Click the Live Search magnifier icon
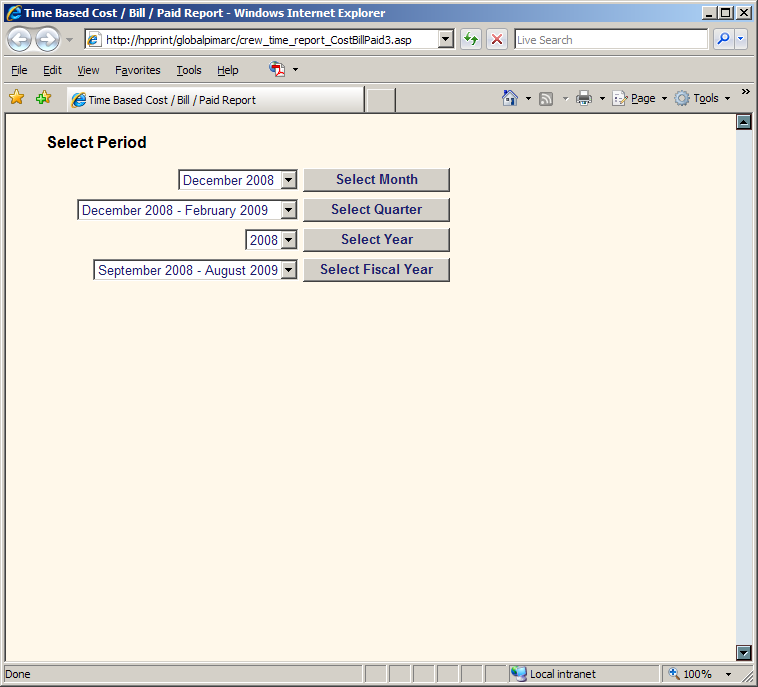 pyautogui.click(x=722, y=40)
